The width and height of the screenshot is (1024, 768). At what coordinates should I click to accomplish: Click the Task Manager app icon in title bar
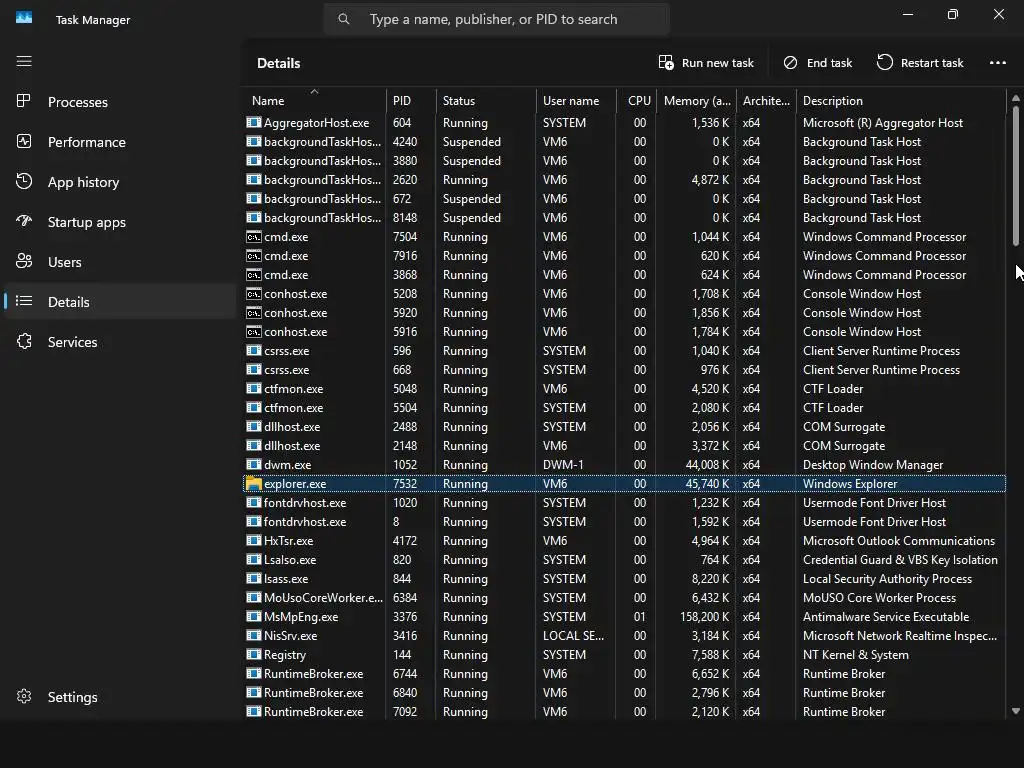[24, 18]
